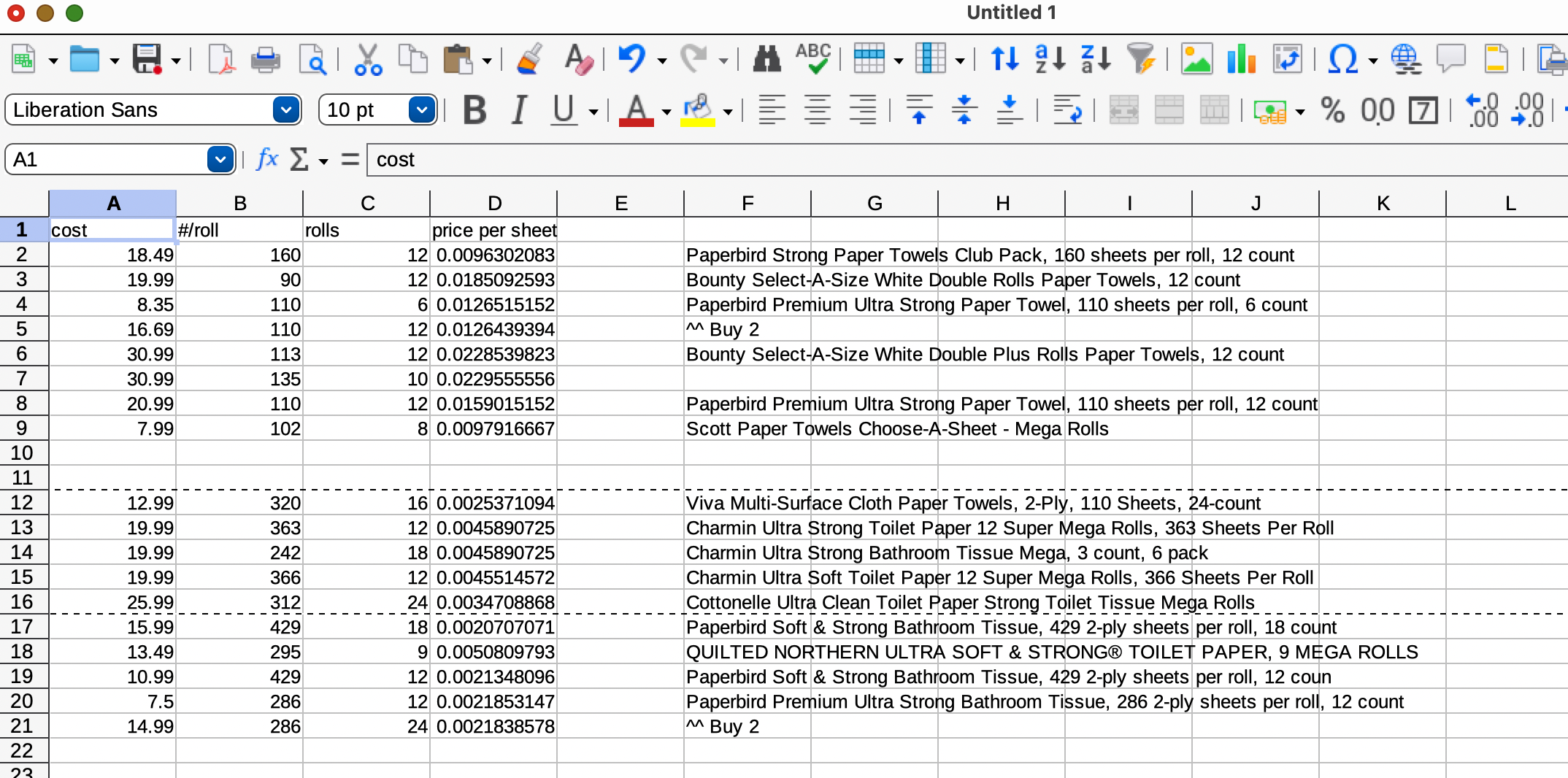
Task: Run the spelling check (ABC) icon
Action: pos(812,59)
